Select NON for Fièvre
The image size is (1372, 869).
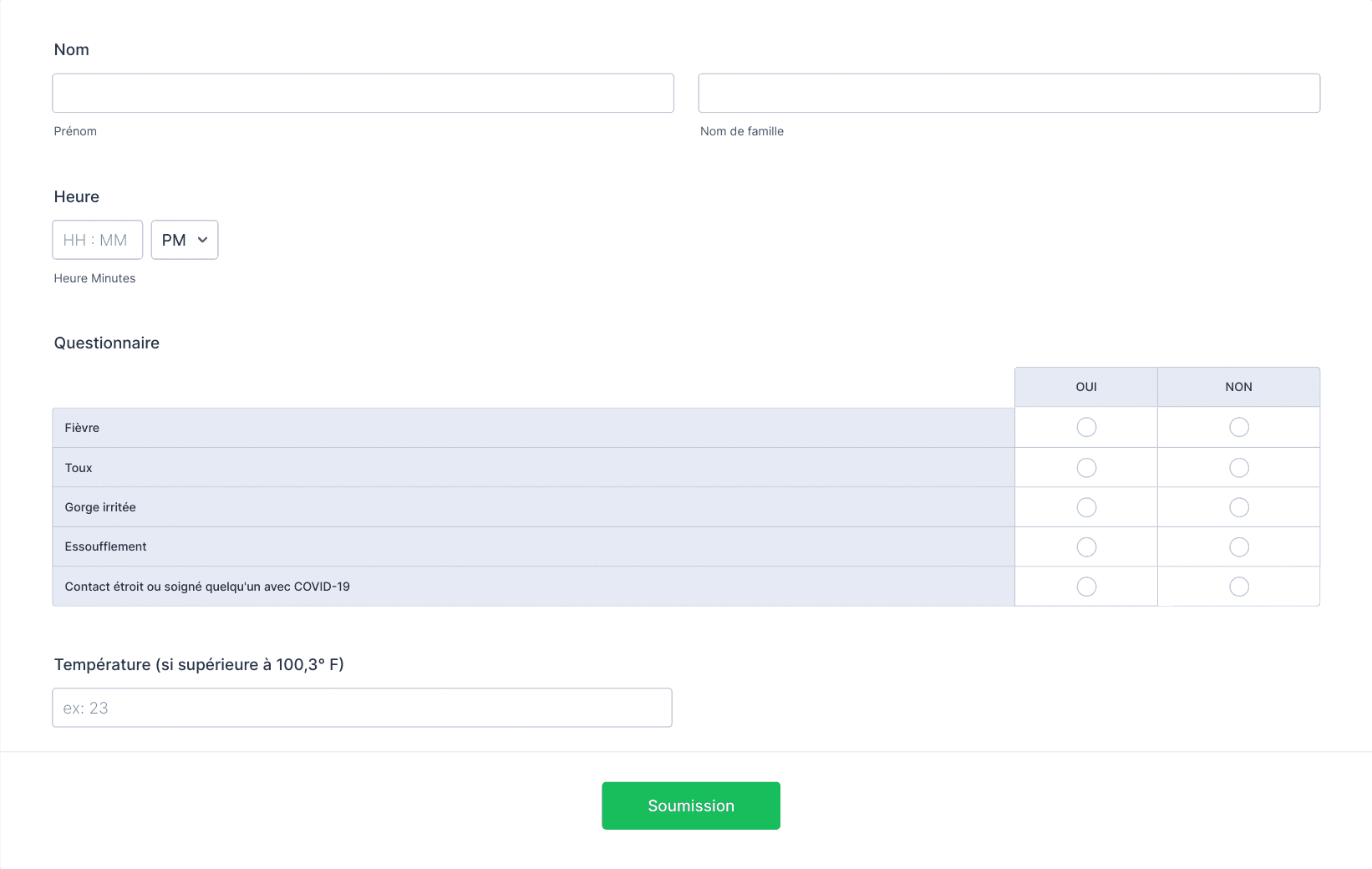[1238, 427]
